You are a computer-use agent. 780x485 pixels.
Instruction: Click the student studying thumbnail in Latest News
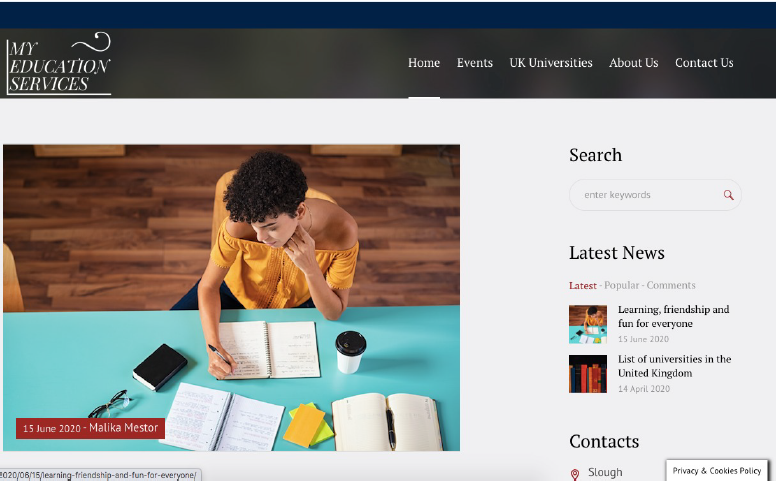click(588, 324)
